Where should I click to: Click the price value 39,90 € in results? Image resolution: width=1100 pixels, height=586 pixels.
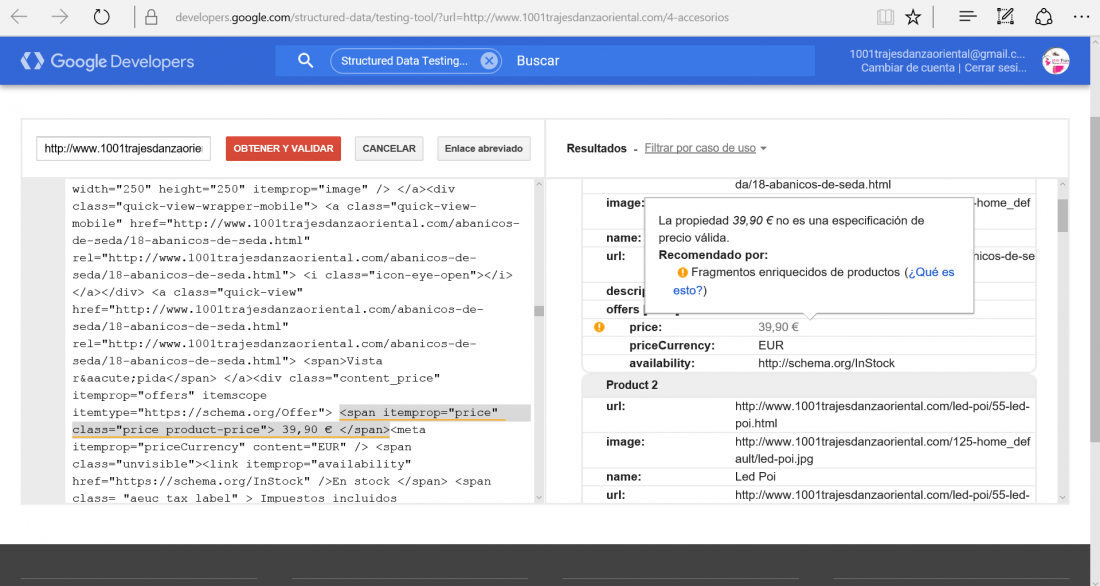point(778,327)
